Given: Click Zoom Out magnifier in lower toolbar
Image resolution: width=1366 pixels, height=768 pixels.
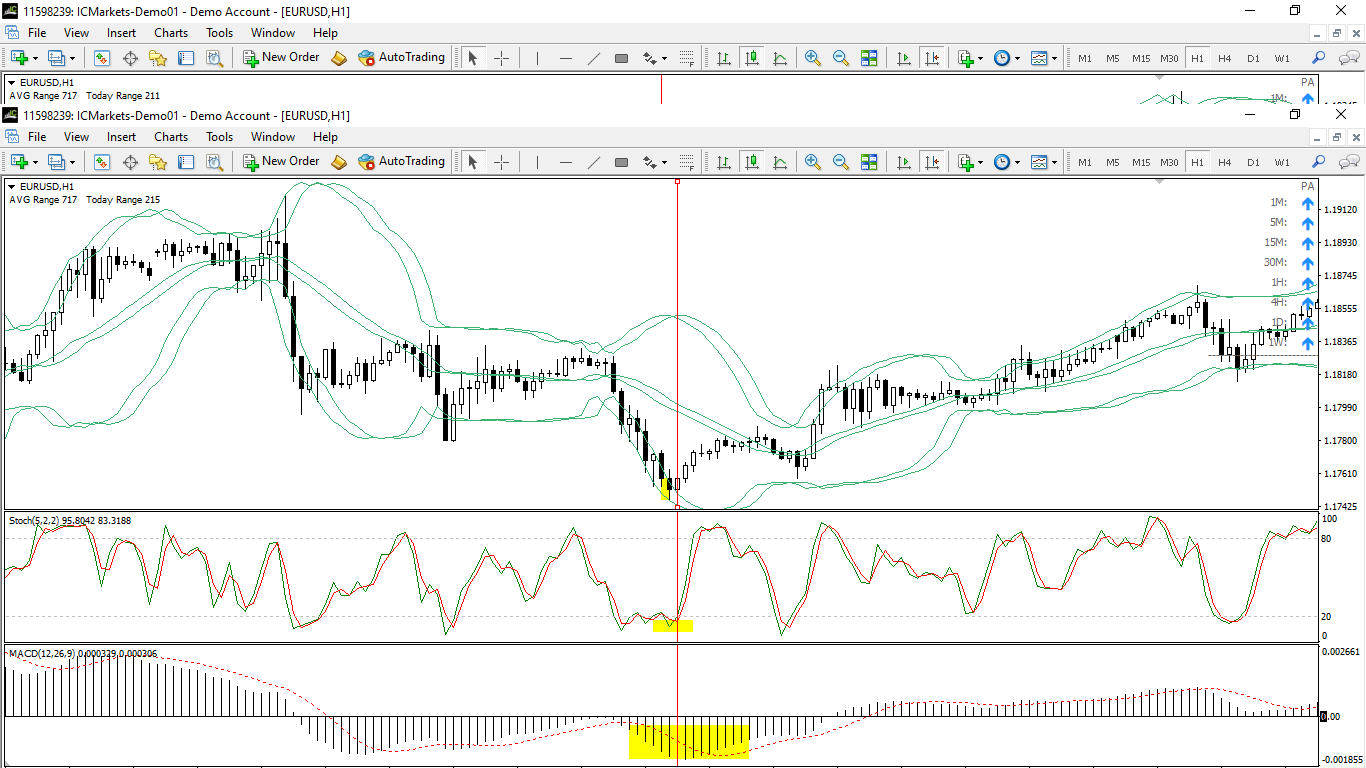Looking at the screenshot, I should [x=841, y=162].
